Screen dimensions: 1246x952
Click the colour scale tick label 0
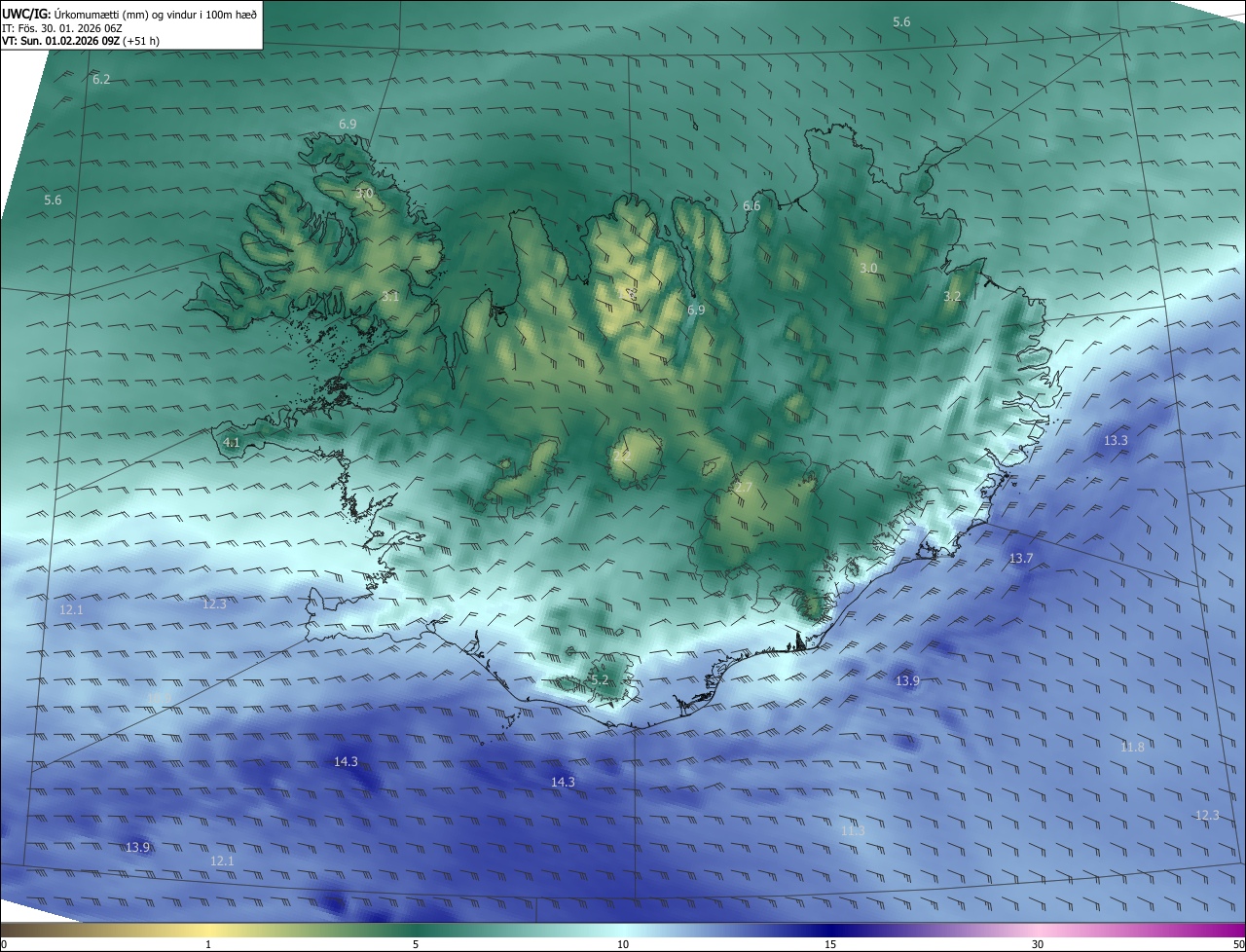[x=4, y=944]
